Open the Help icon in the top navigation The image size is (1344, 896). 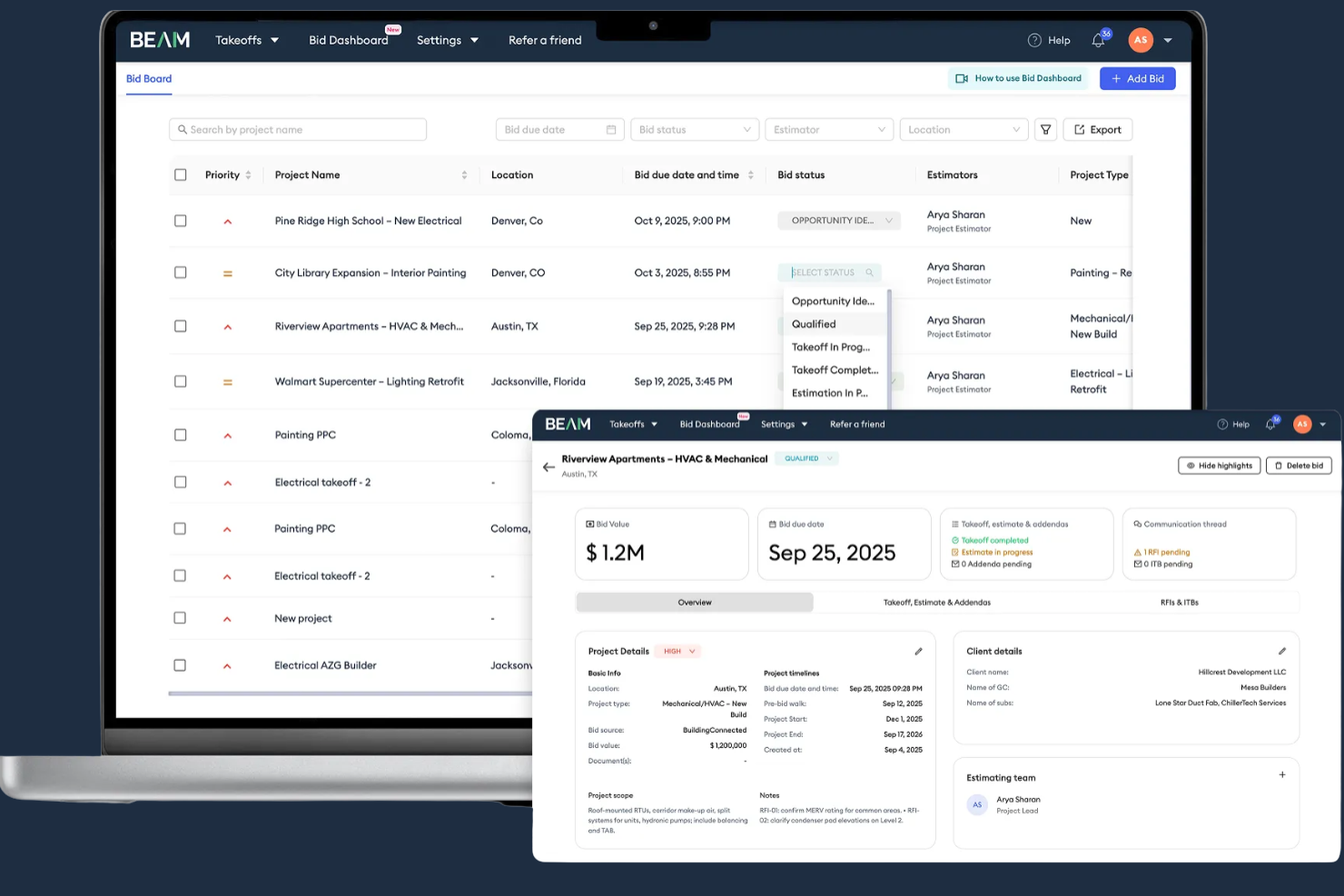1034,40
